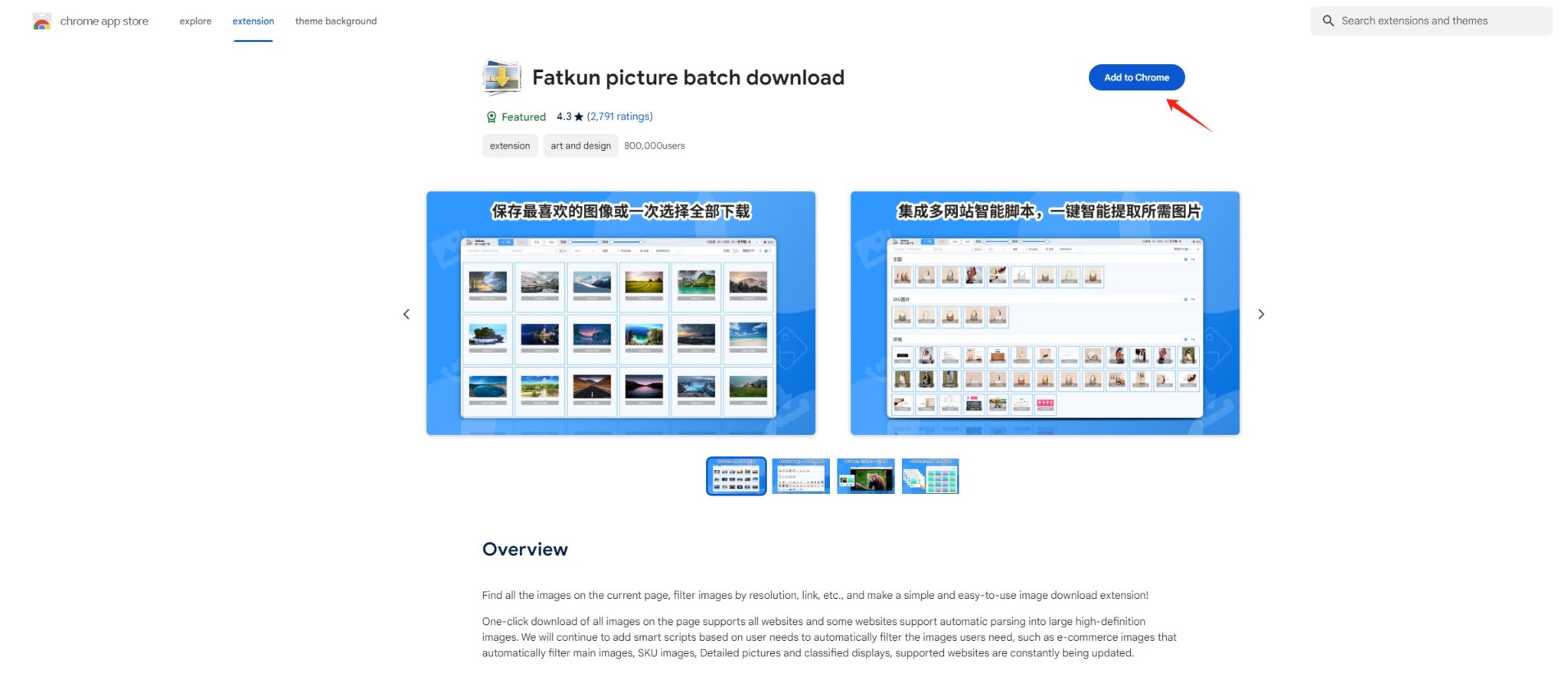Click the Fatkun extension icon
This screenshot has height=690, width=1568.
pyautogui.click(x=501, y=77)
